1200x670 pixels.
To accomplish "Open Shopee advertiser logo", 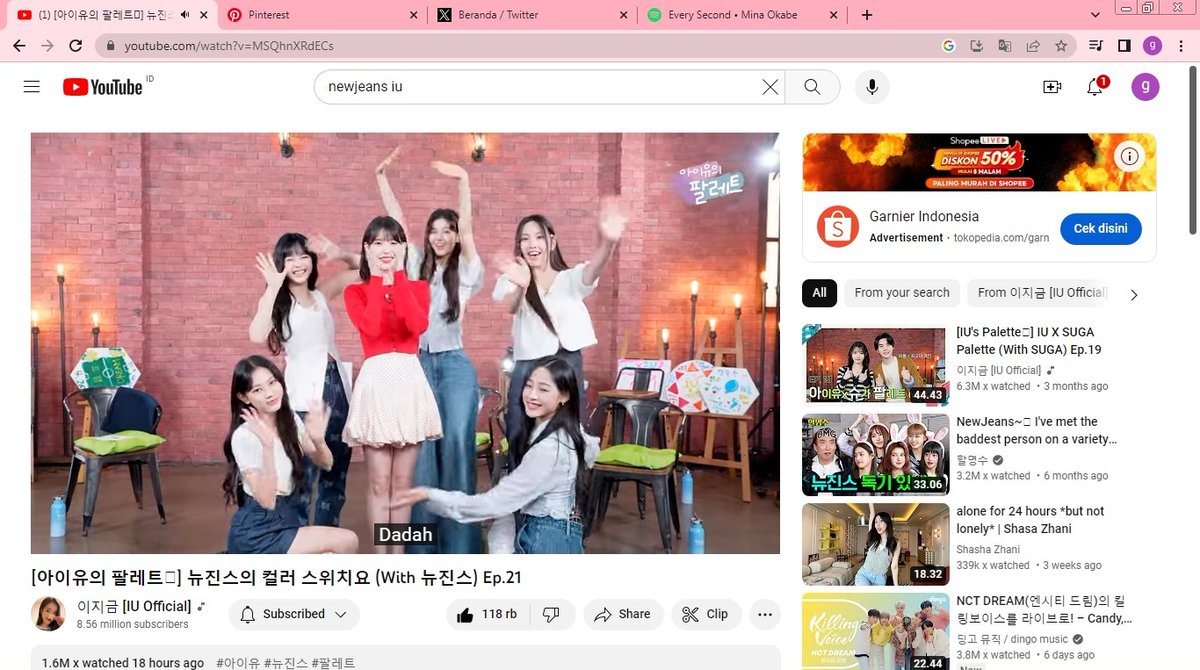I will (x=837, y=227).
